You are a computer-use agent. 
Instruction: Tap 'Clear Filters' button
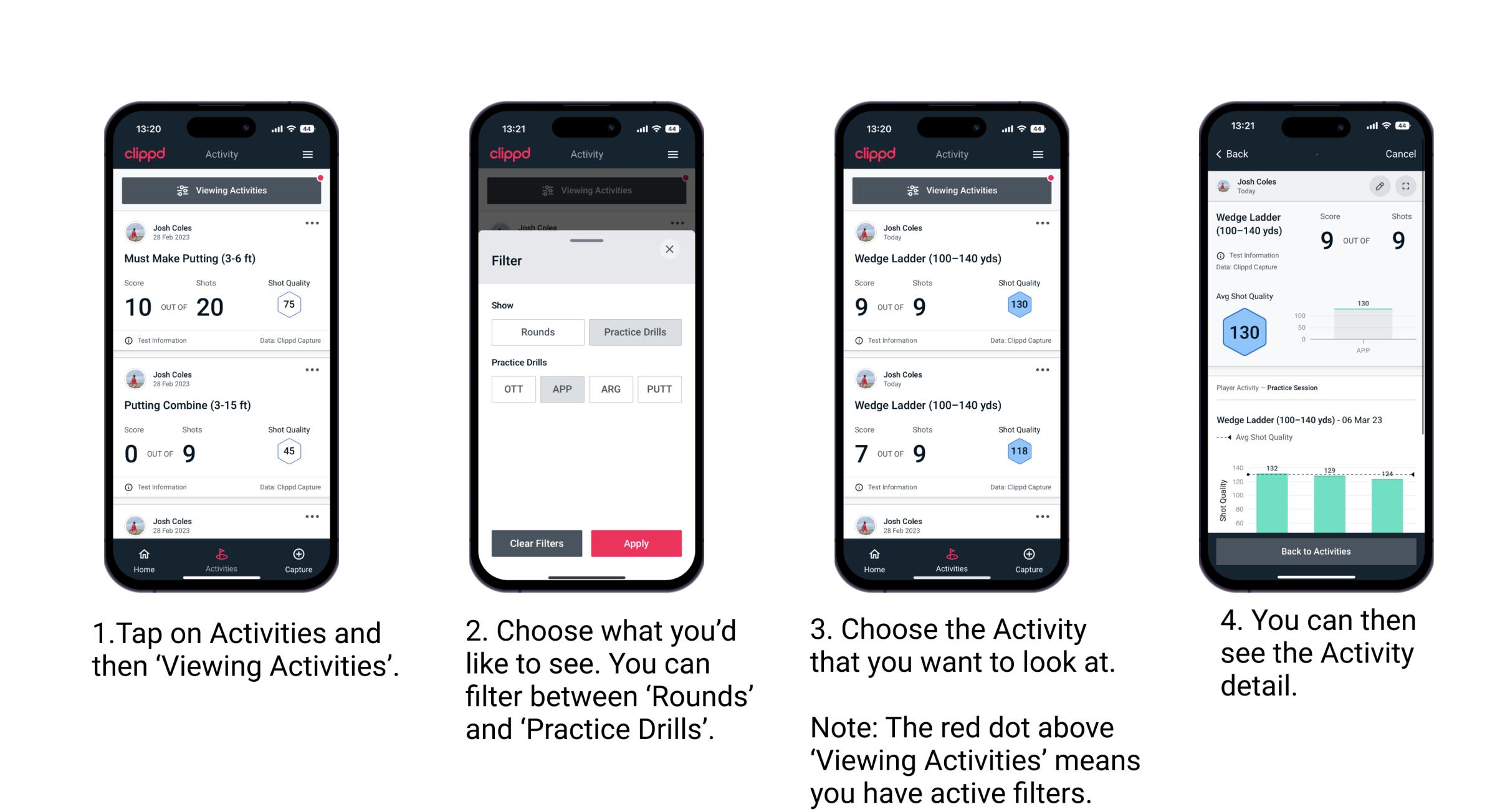[x=537, y=542]
